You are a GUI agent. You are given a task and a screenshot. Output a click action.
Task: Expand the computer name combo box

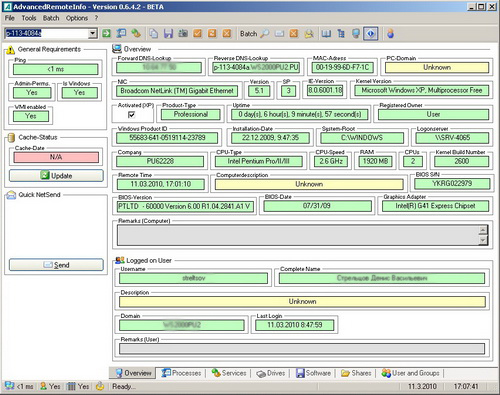click(93, 33)
